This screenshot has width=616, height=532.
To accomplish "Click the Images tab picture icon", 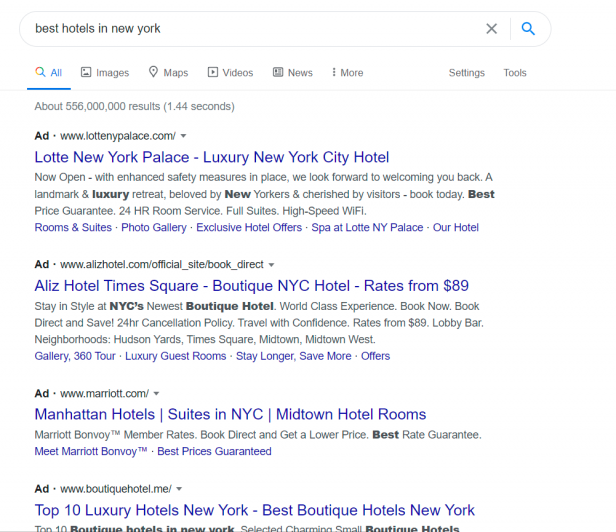I will coord(86,72).
